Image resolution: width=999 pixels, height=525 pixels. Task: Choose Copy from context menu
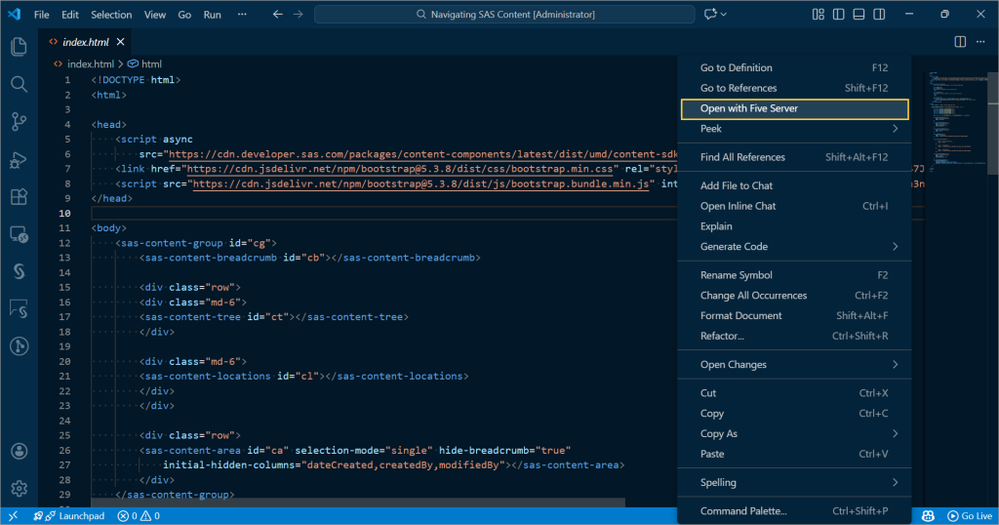click(794, 414)
